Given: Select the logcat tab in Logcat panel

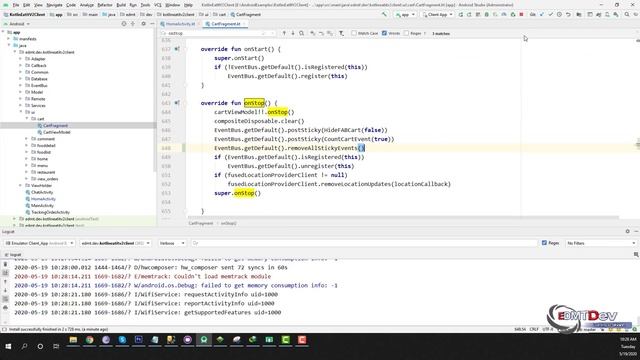Looking at the screenshot, I should pos(13,254).
